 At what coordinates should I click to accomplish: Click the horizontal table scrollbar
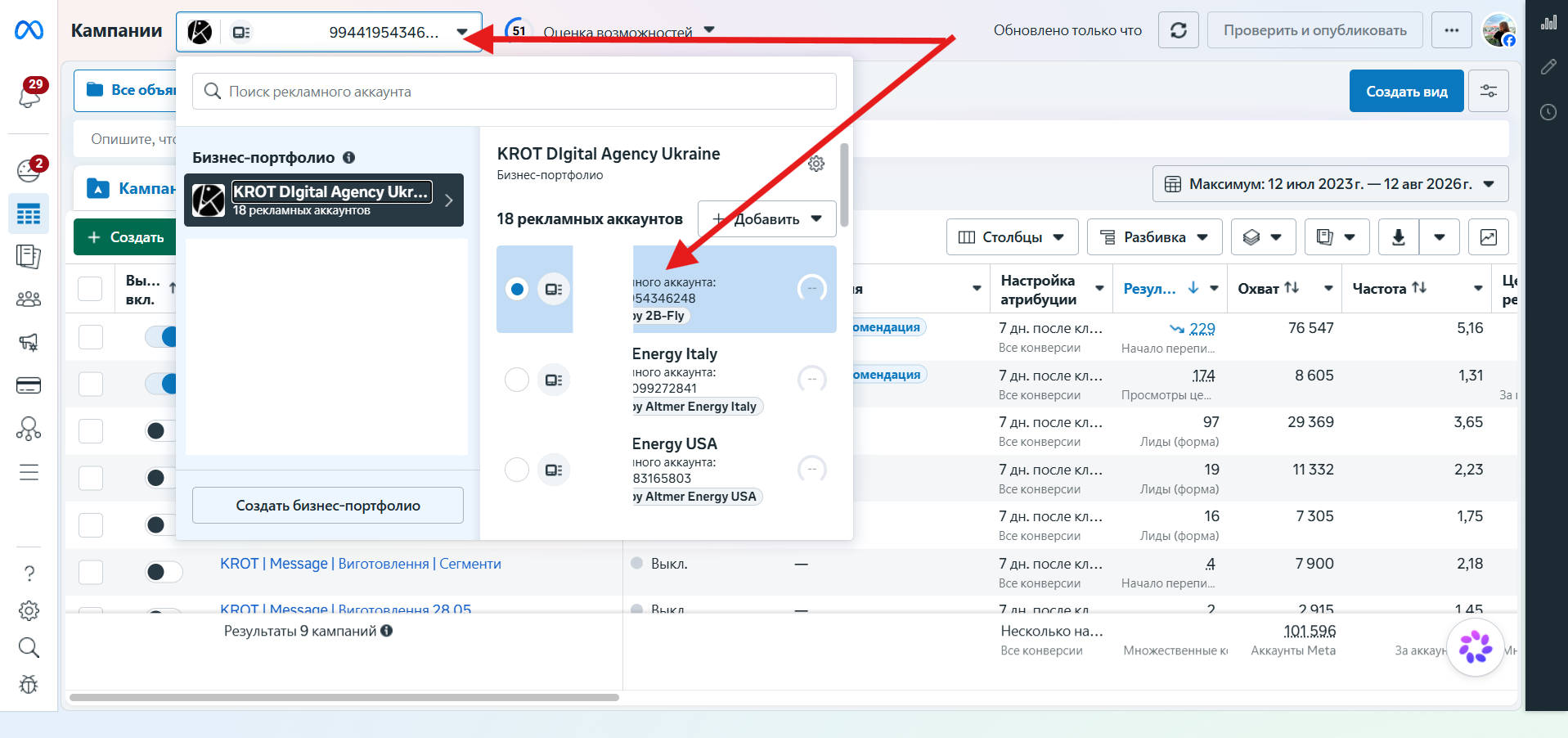pos(344,698)
